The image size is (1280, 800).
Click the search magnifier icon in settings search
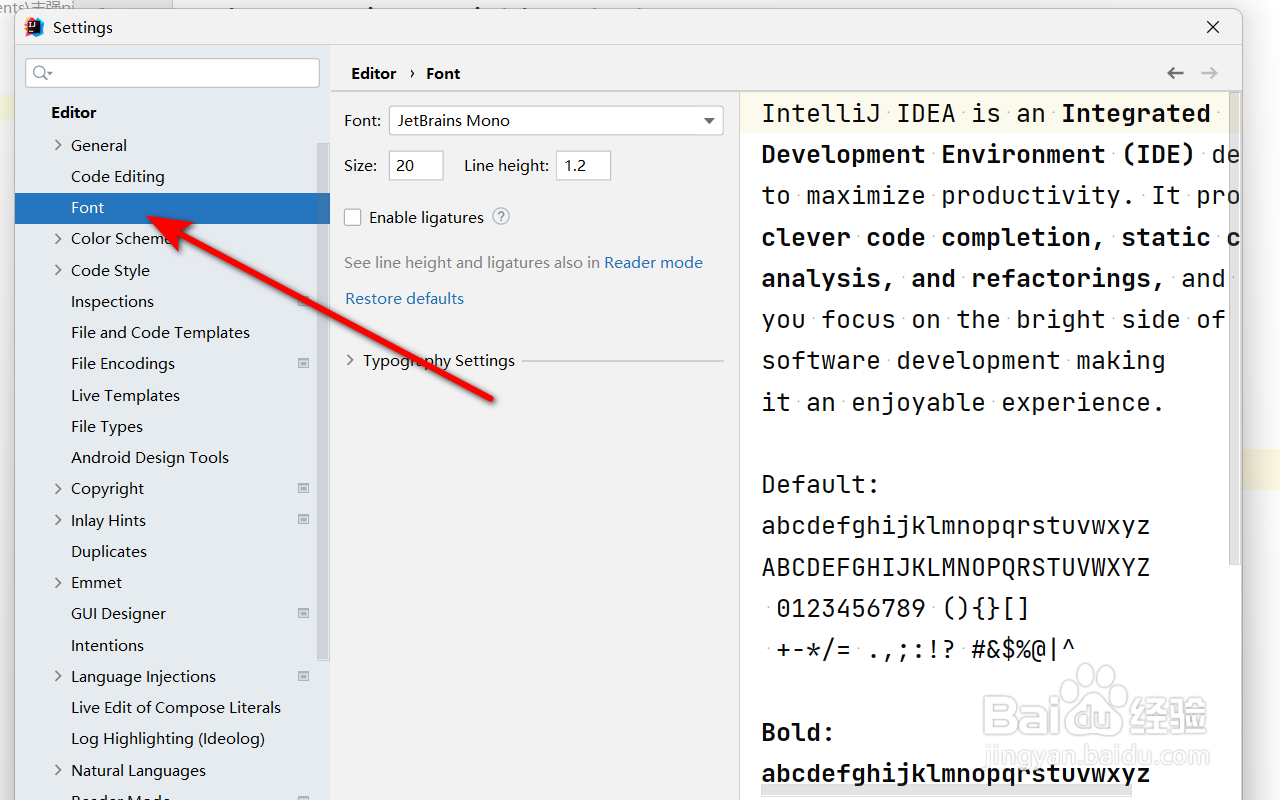point(41,73)
